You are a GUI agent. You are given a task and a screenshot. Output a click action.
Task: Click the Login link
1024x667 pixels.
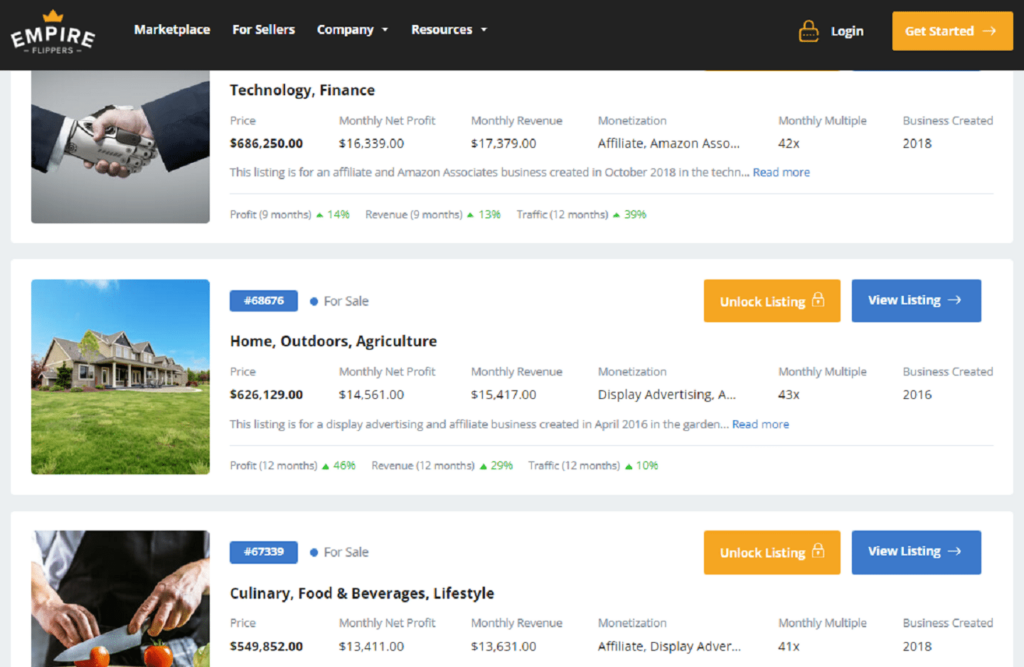pos(846,31)
